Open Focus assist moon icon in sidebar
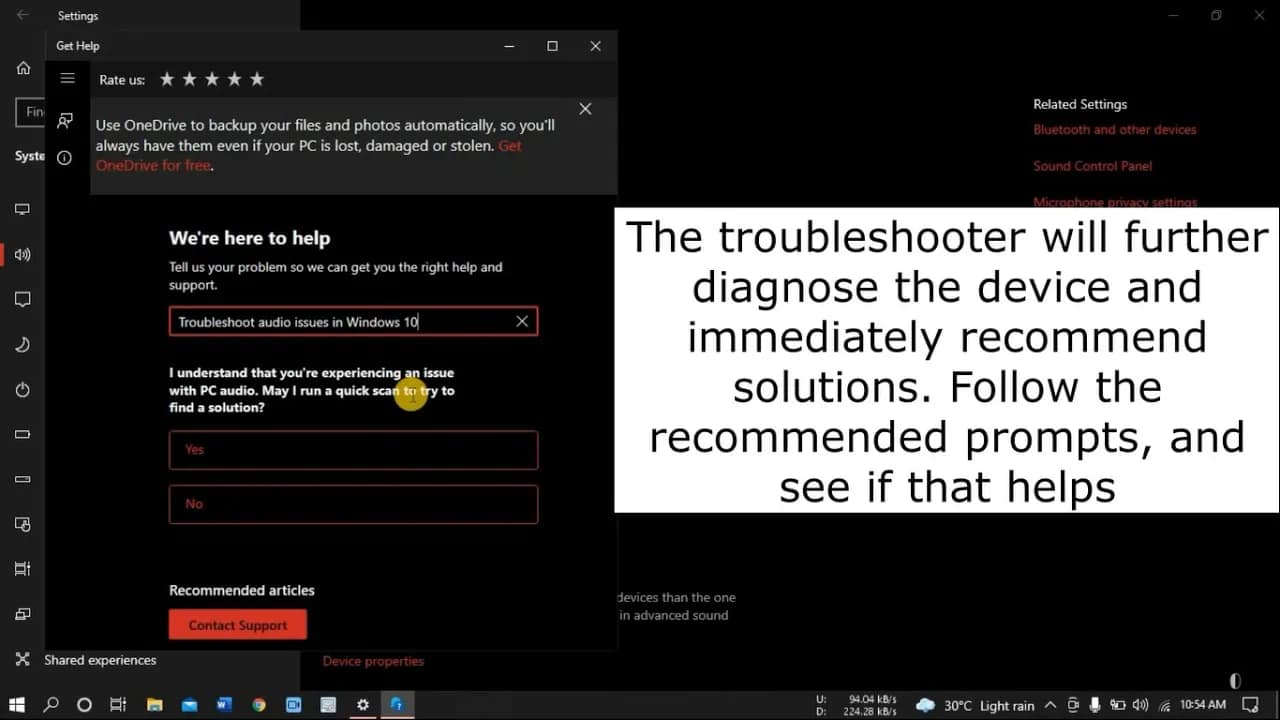Viewport: 1280px width, 720px height. tap(22, 345)
